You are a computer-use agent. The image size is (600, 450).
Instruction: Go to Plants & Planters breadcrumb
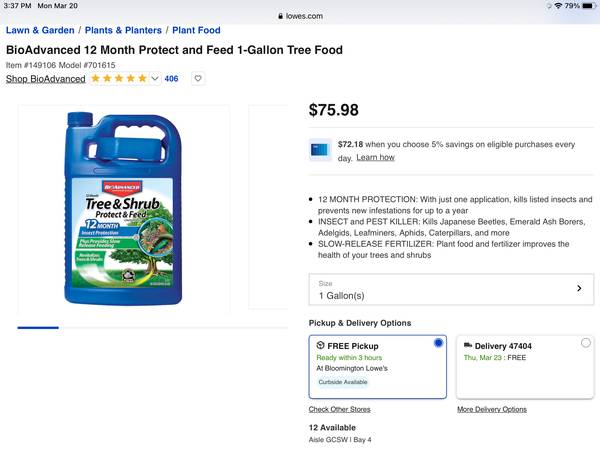[x=123, y=30]
